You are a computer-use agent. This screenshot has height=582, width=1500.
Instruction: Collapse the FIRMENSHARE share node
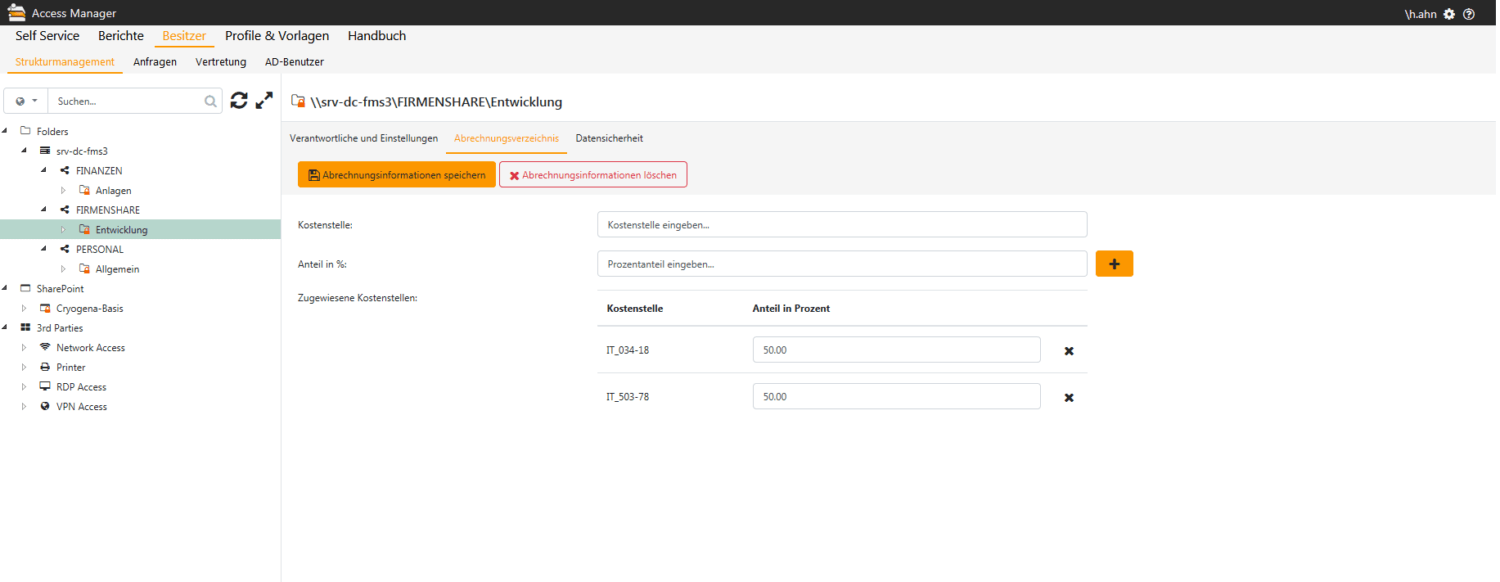coord(43,210)
